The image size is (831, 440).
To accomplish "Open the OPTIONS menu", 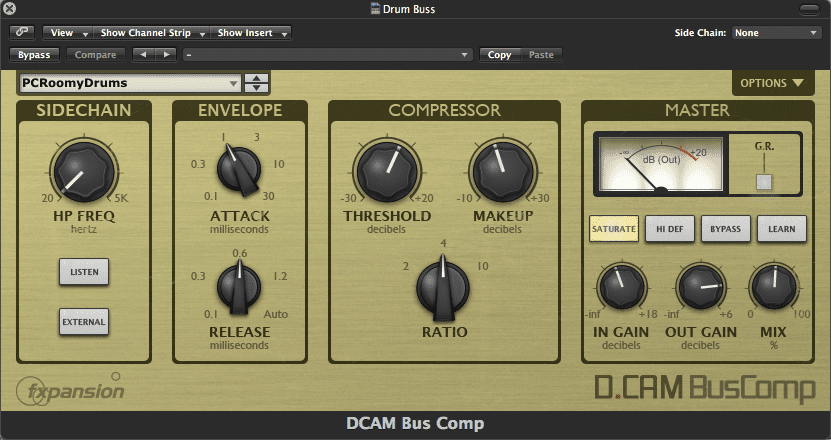I will 773,83.
